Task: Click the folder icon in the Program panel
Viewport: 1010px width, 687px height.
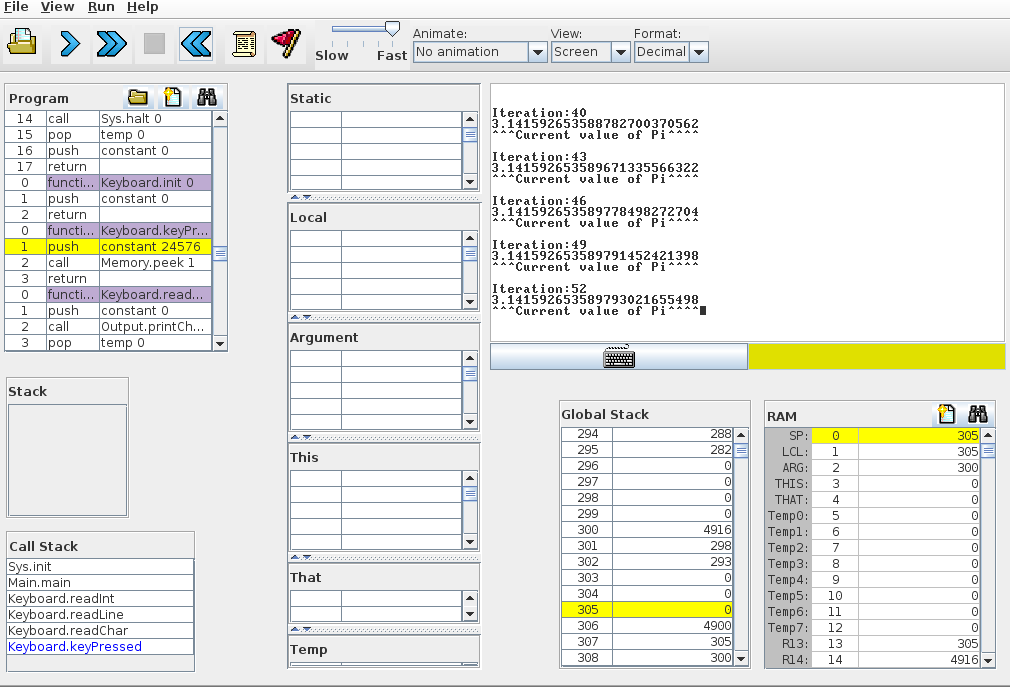Action: click(x=138, y=97)
